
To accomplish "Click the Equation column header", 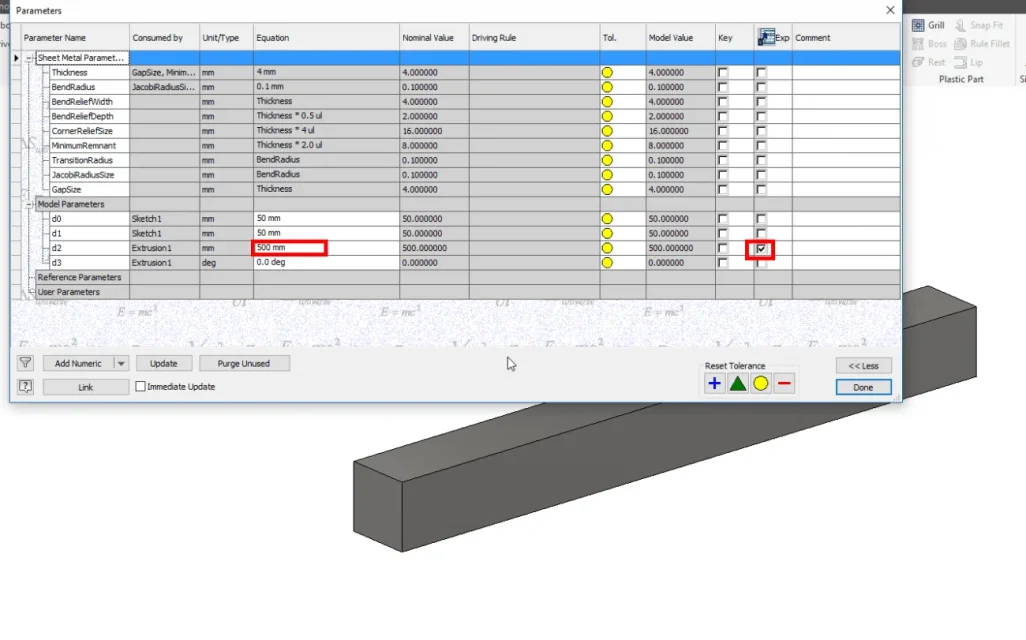I will tap(326, 38).
